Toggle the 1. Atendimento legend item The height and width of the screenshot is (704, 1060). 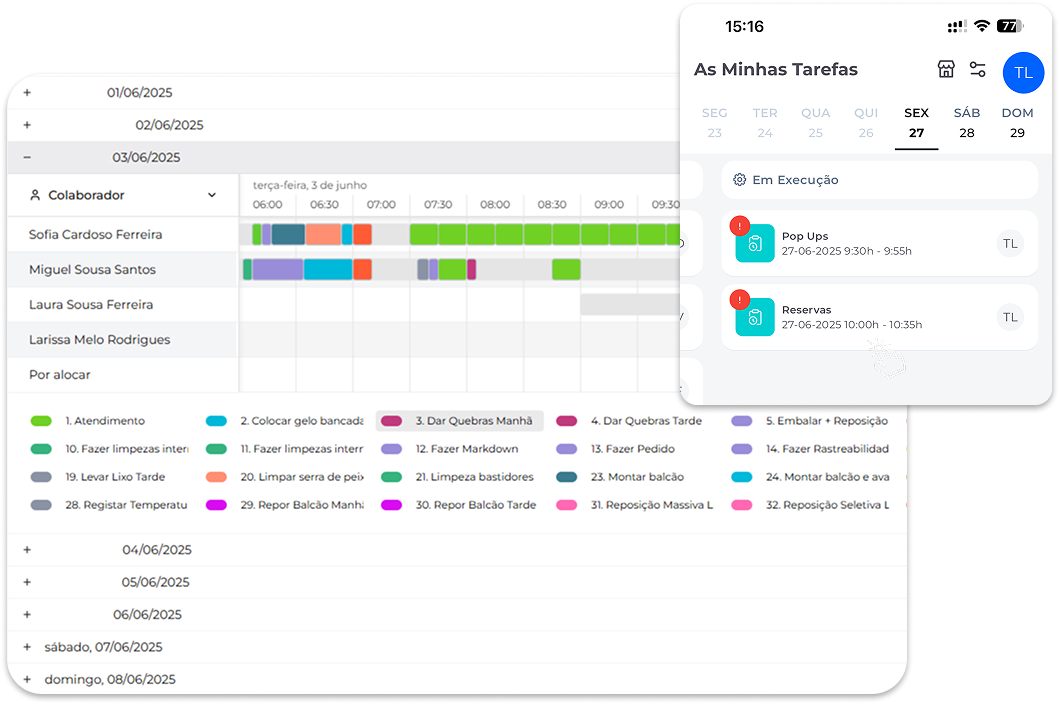[88, 421]
